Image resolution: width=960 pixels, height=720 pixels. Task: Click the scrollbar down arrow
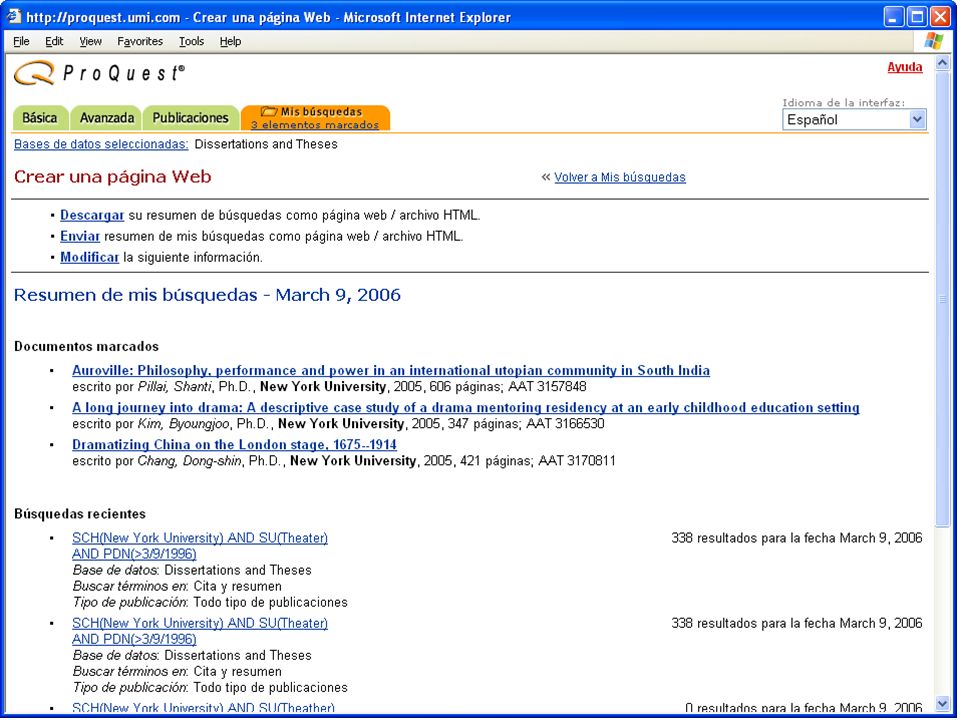tap(942, 704)
